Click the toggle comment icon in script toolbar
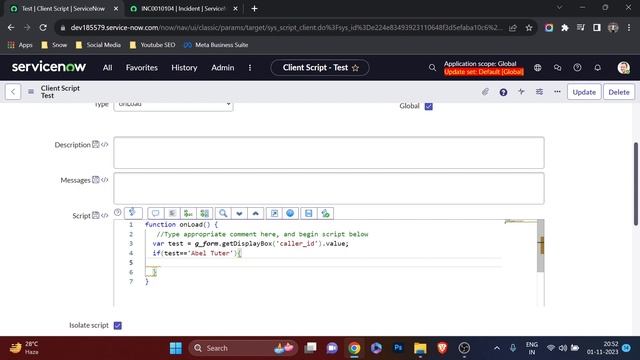Viewport: 640px width, 360px height. point(155,213)
